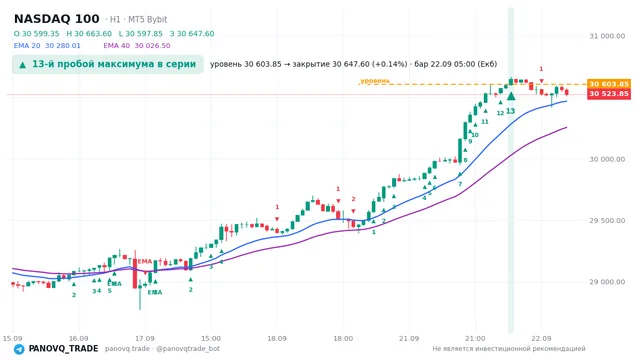Click the 17.09 date label

pyautogui.click(x=144, y=338)
